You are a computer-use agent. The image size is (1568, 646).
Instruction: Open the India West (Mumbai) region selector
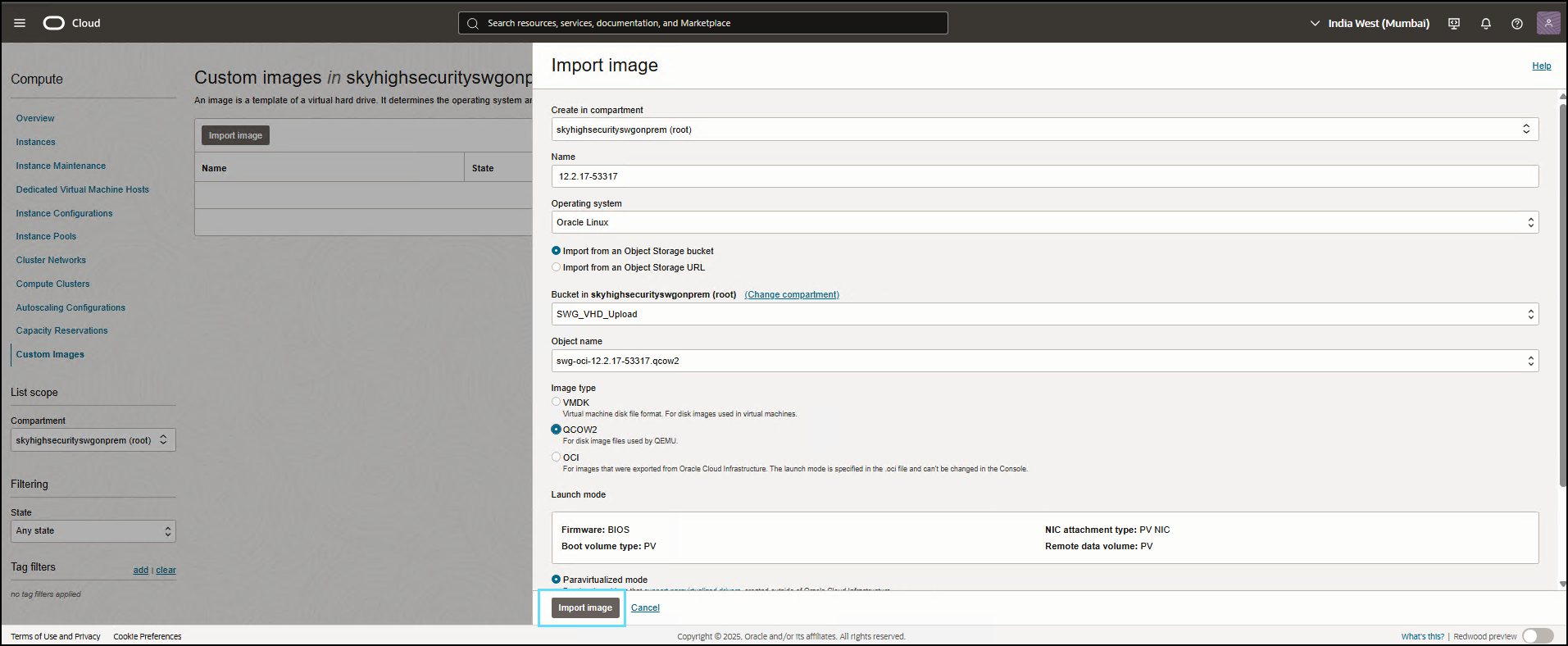click(1370, 24)
